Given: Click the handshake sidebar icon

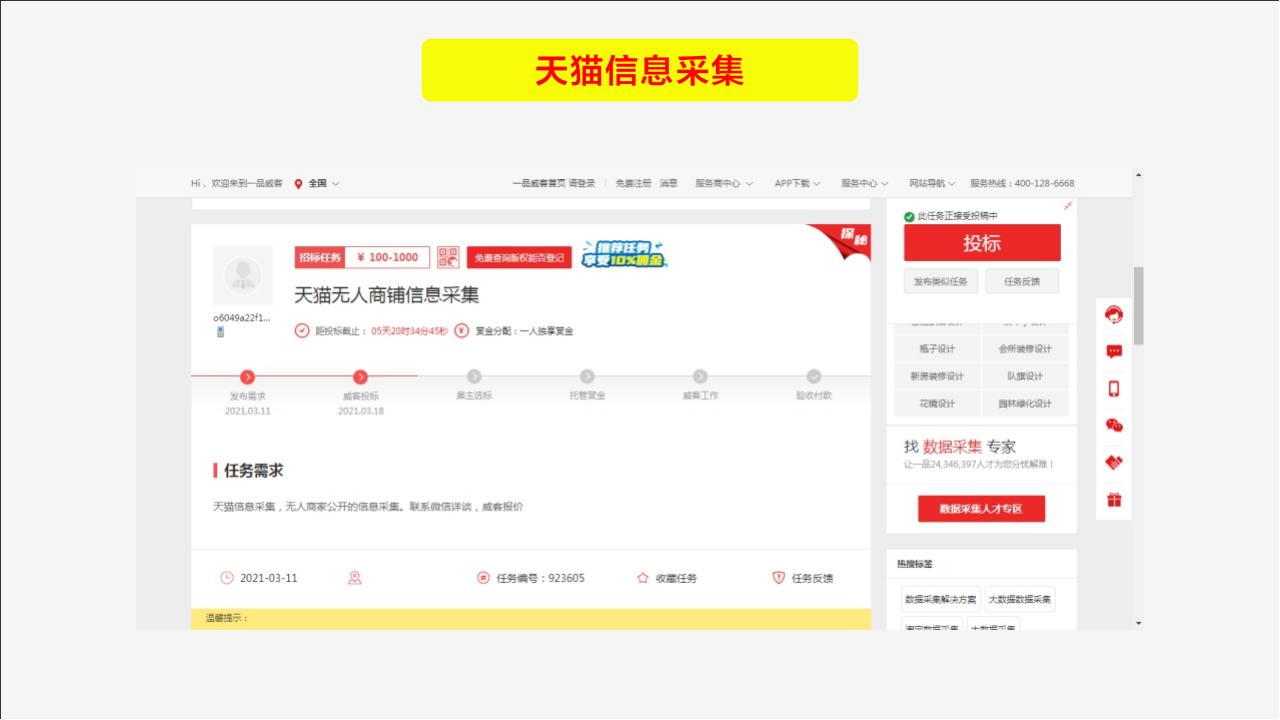Looking at the screenshot, I should click(x=1114, y=463).
